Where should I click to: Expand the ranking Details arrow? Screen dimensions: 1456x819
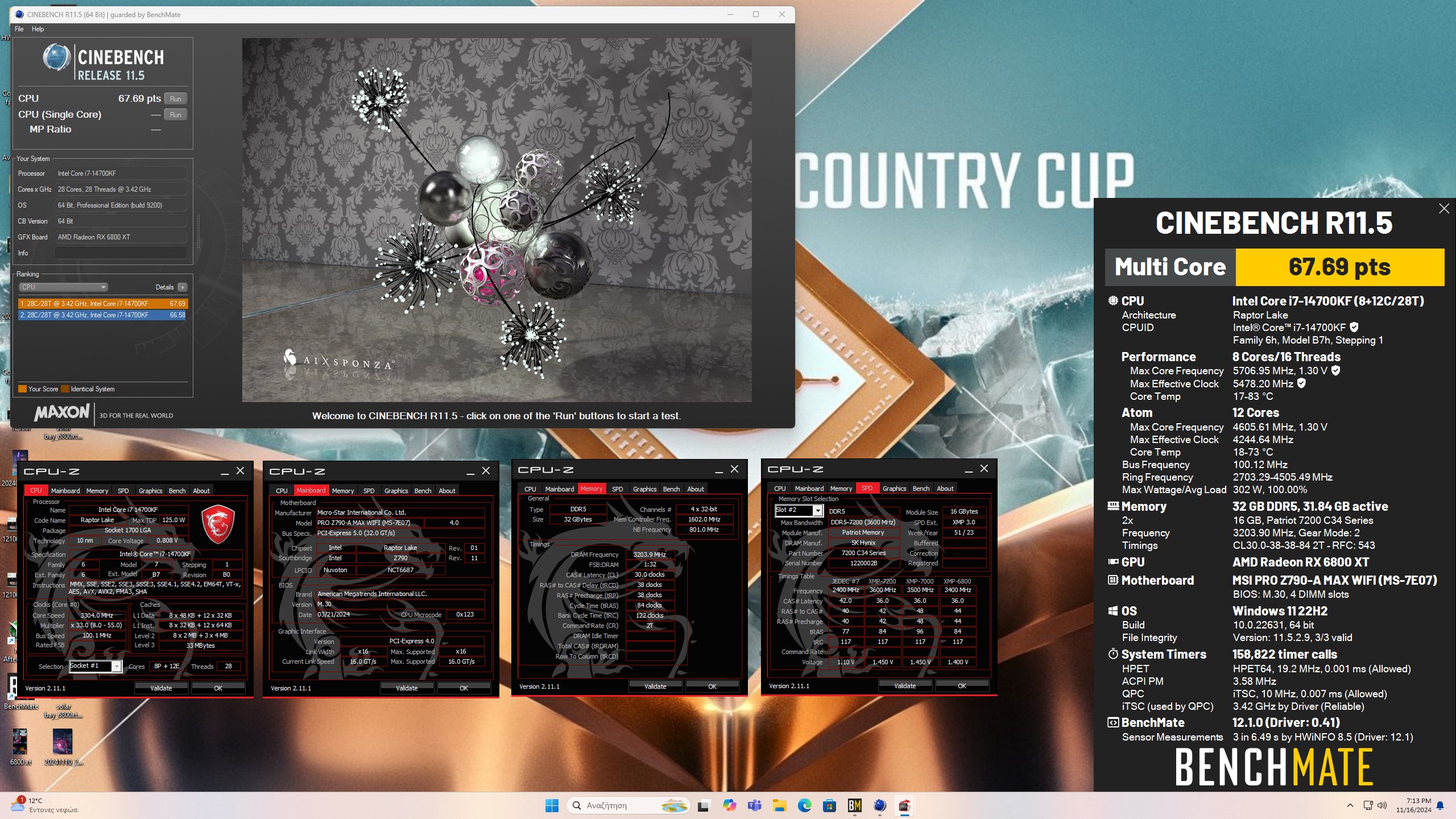coord(183,287)
